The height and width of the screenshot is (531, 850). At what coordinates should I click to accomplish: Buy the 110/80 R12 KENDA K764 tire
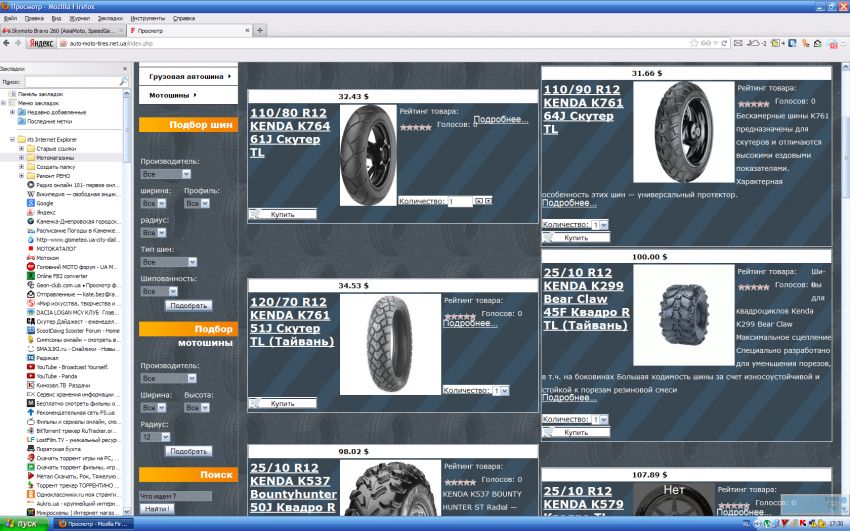click(x=282, y=215)
